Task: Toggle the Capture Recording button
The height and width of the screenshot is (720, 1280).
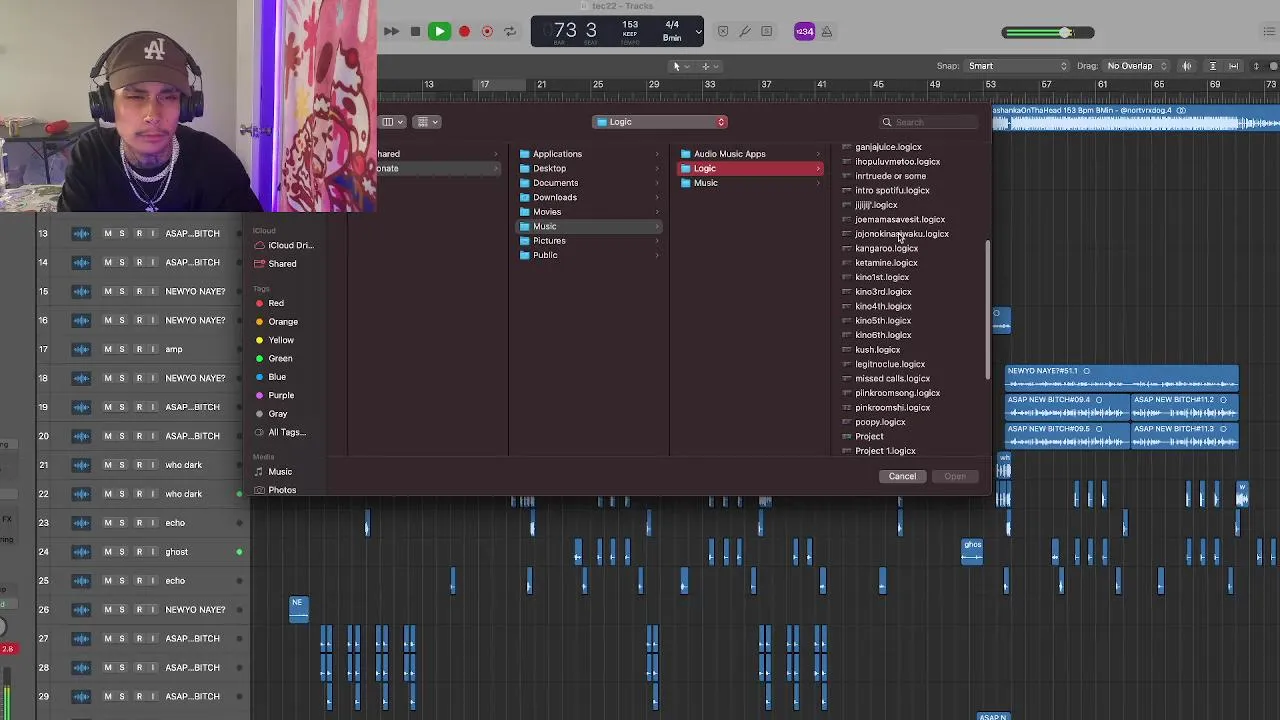Action: point(487,31)
